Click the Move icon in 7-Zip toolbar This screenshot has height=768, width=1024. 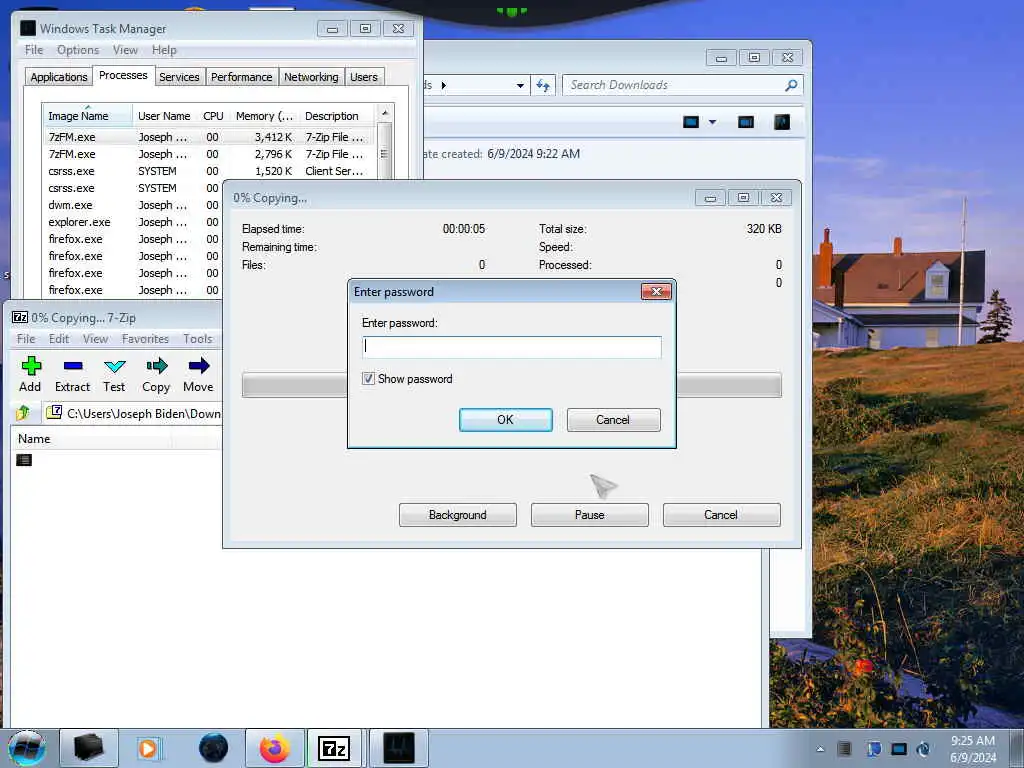pyautogui.click(x=199, y=366)
